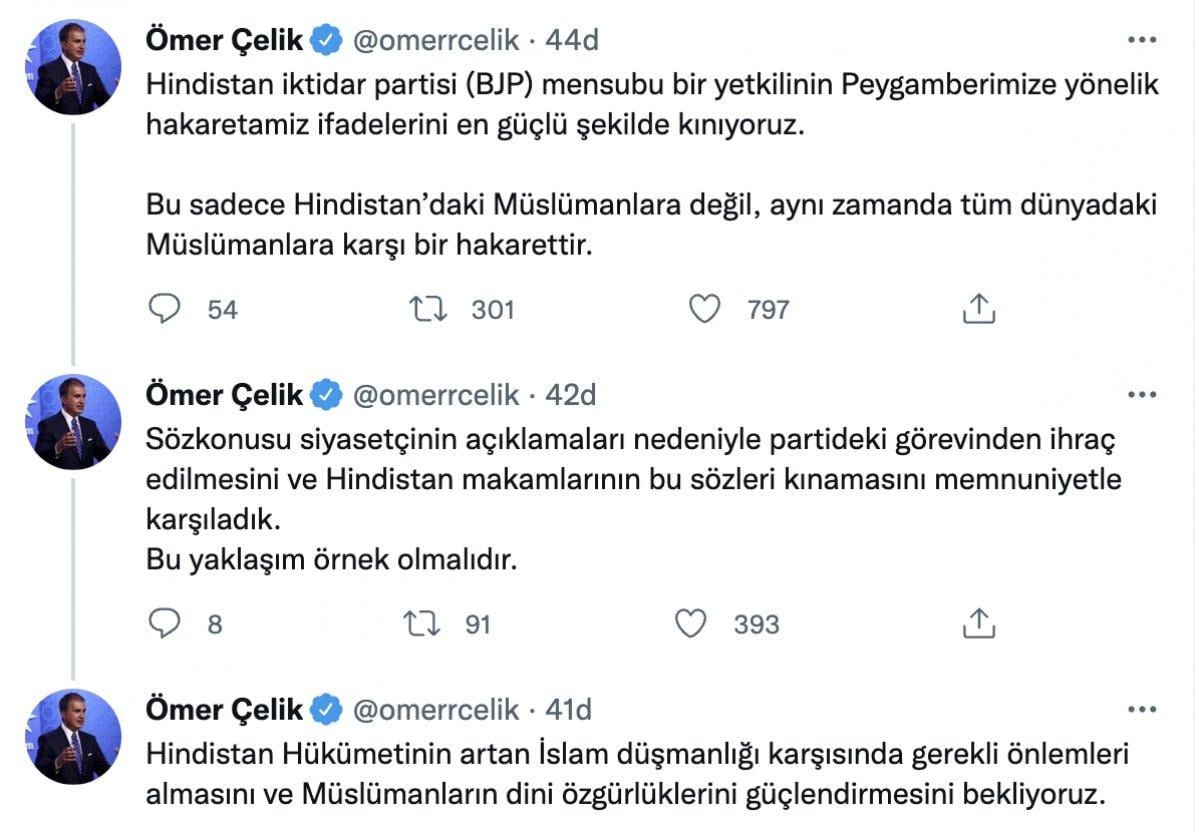Like the second tweet about the BJP politician
This screenshot has width=1200, height=832.
[x=690, y=625]
